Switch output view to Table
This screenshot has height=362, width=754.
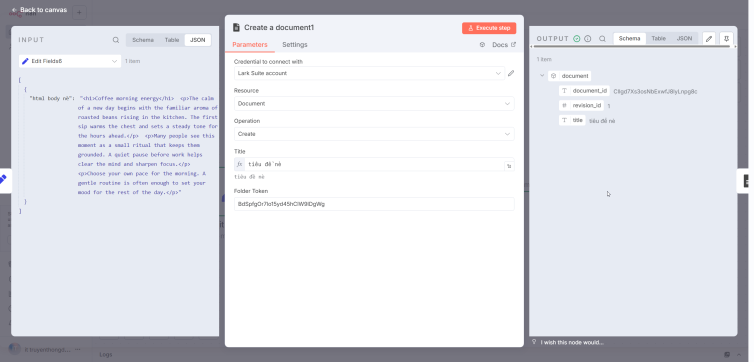pos(658,38)
